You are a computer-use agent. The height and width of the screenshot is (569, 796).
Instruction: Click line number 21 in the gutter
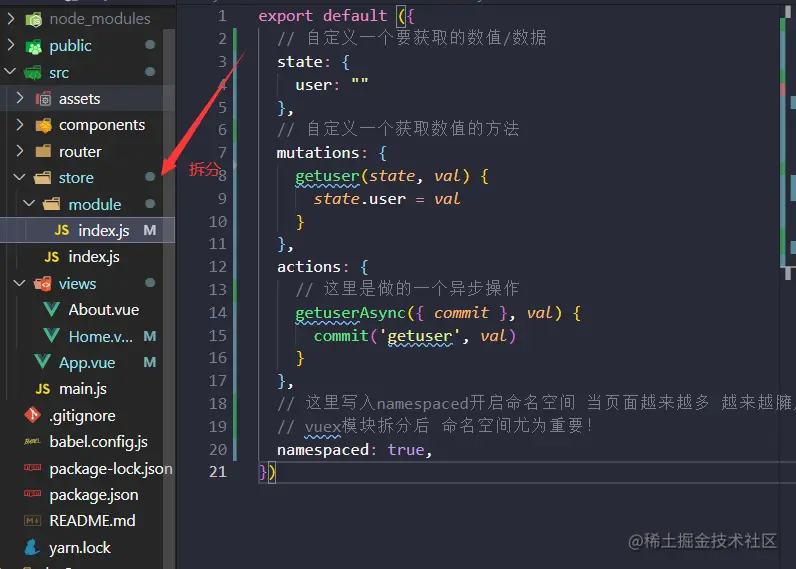[x=218, y=472]
